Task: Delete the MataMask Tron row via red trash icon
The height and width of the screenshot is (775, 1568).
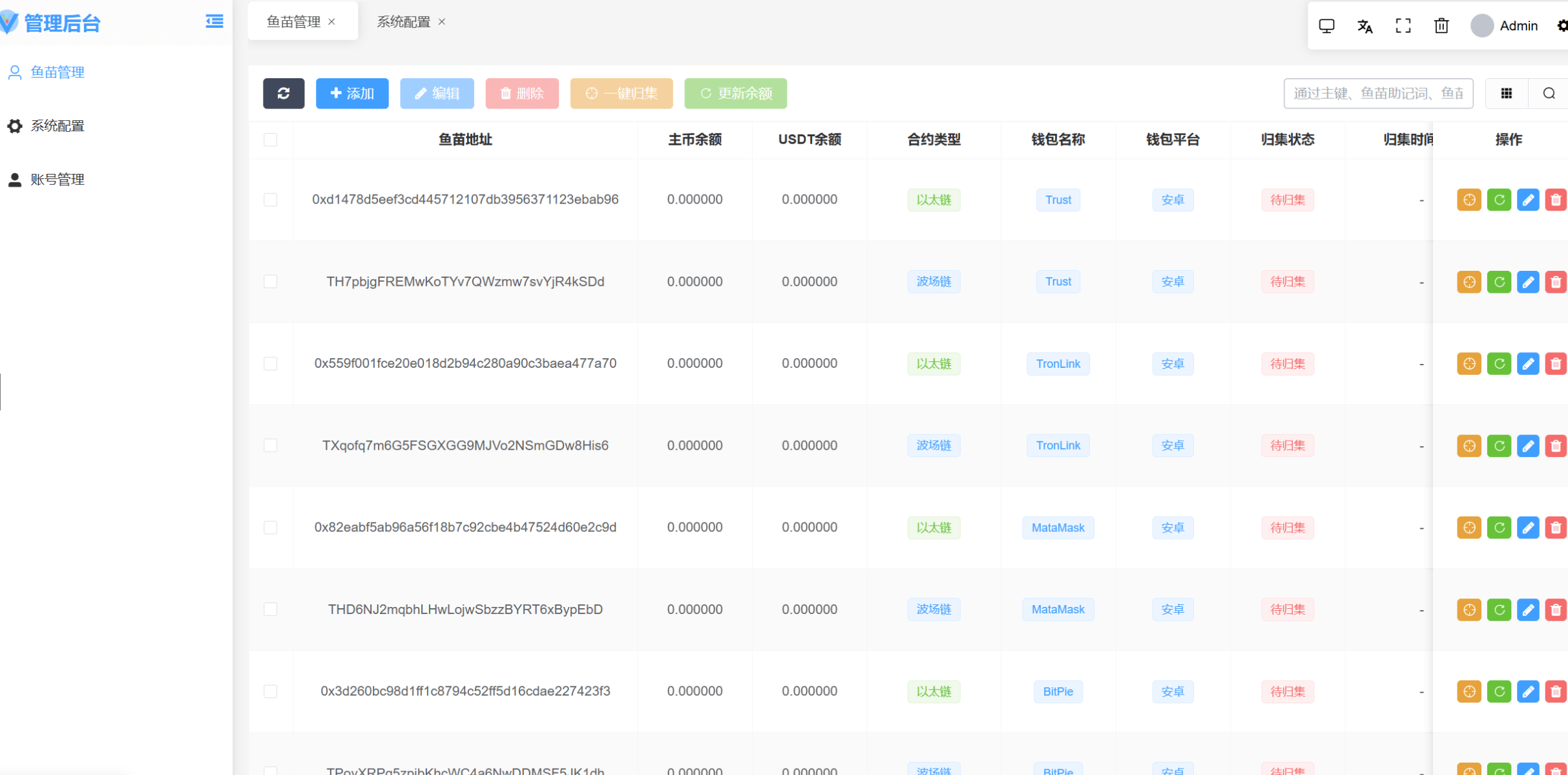Action: (1556, 609)
